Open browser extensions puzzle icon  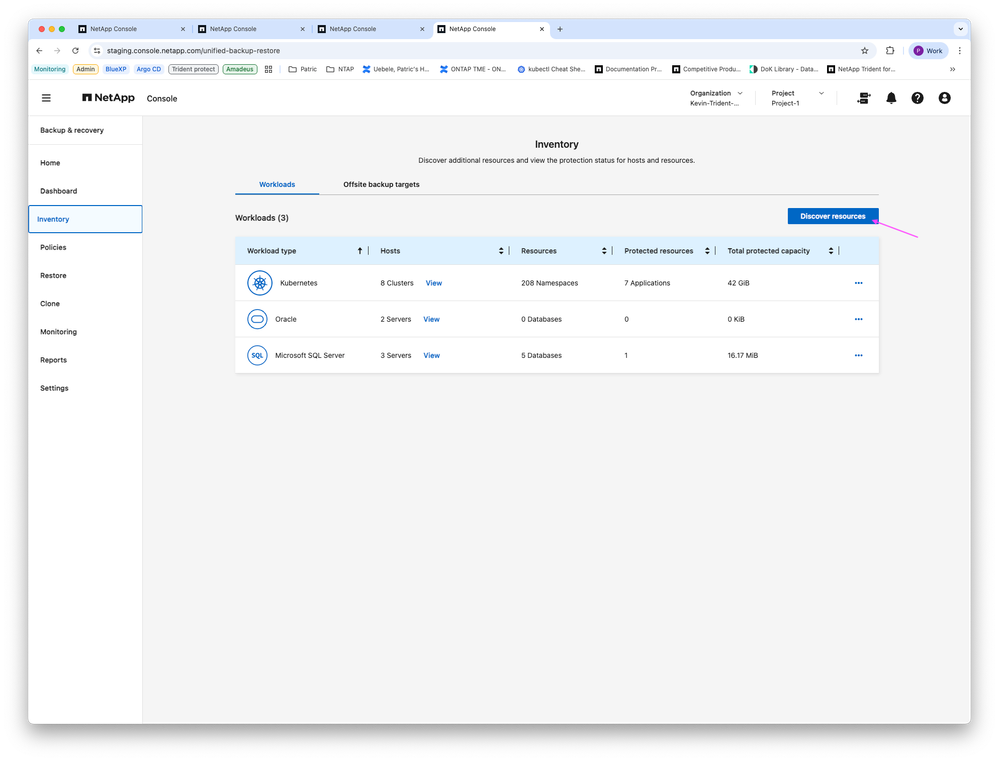pos(890,50)
